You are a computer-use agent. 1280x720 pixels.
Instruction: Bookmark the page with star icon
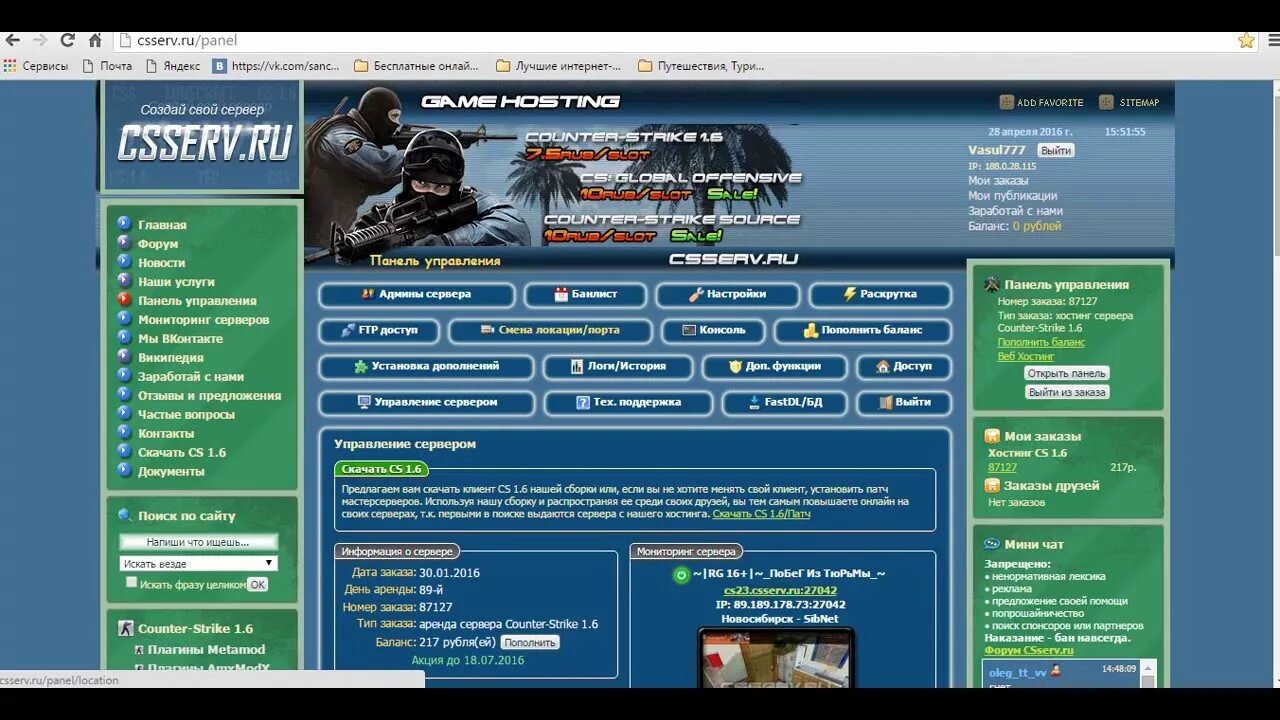[1246, 41]
